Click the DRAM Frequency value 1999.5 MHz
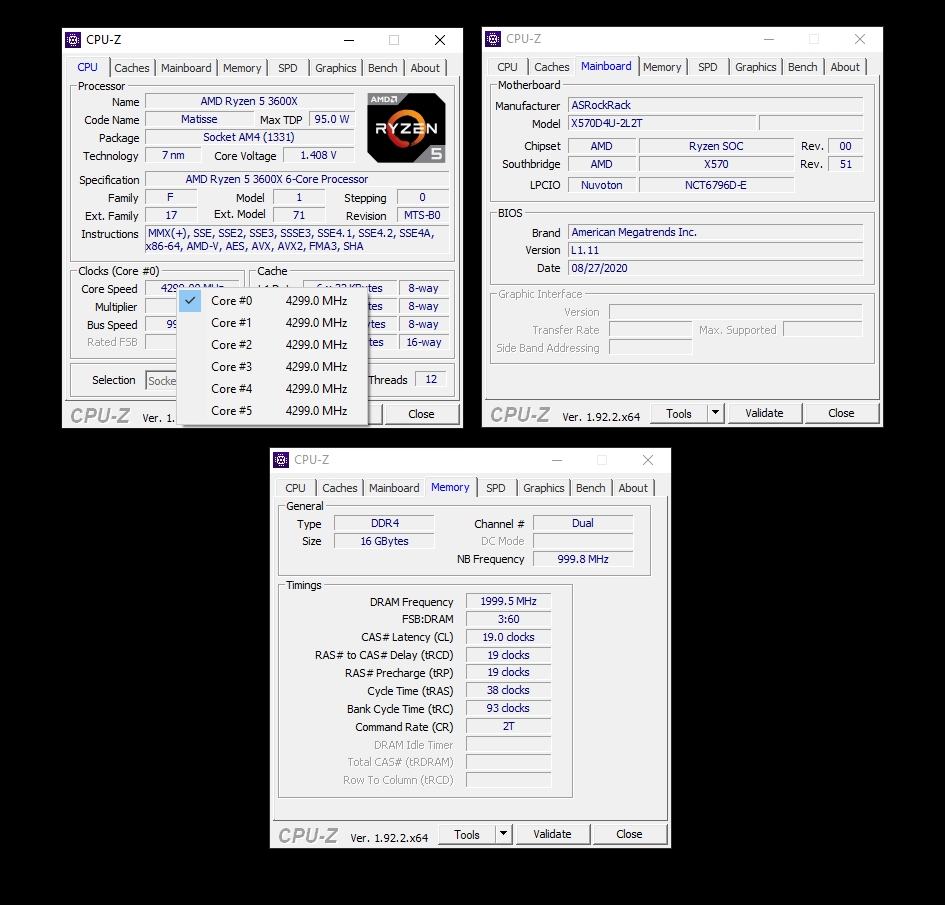Screen dimensions: 945x905 click(x=509, y=601)
